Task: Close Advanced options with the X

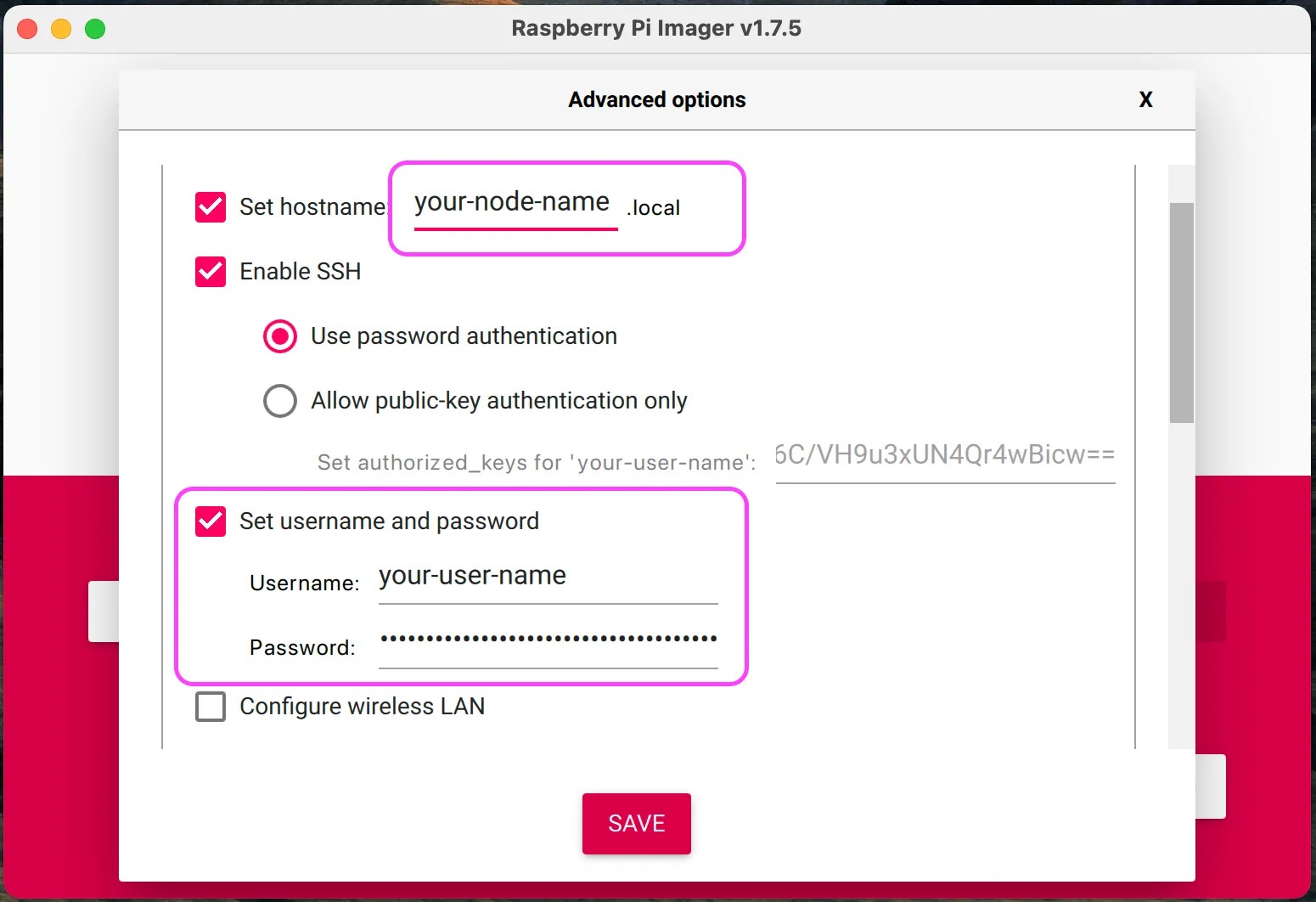Action: [1145, 99]
